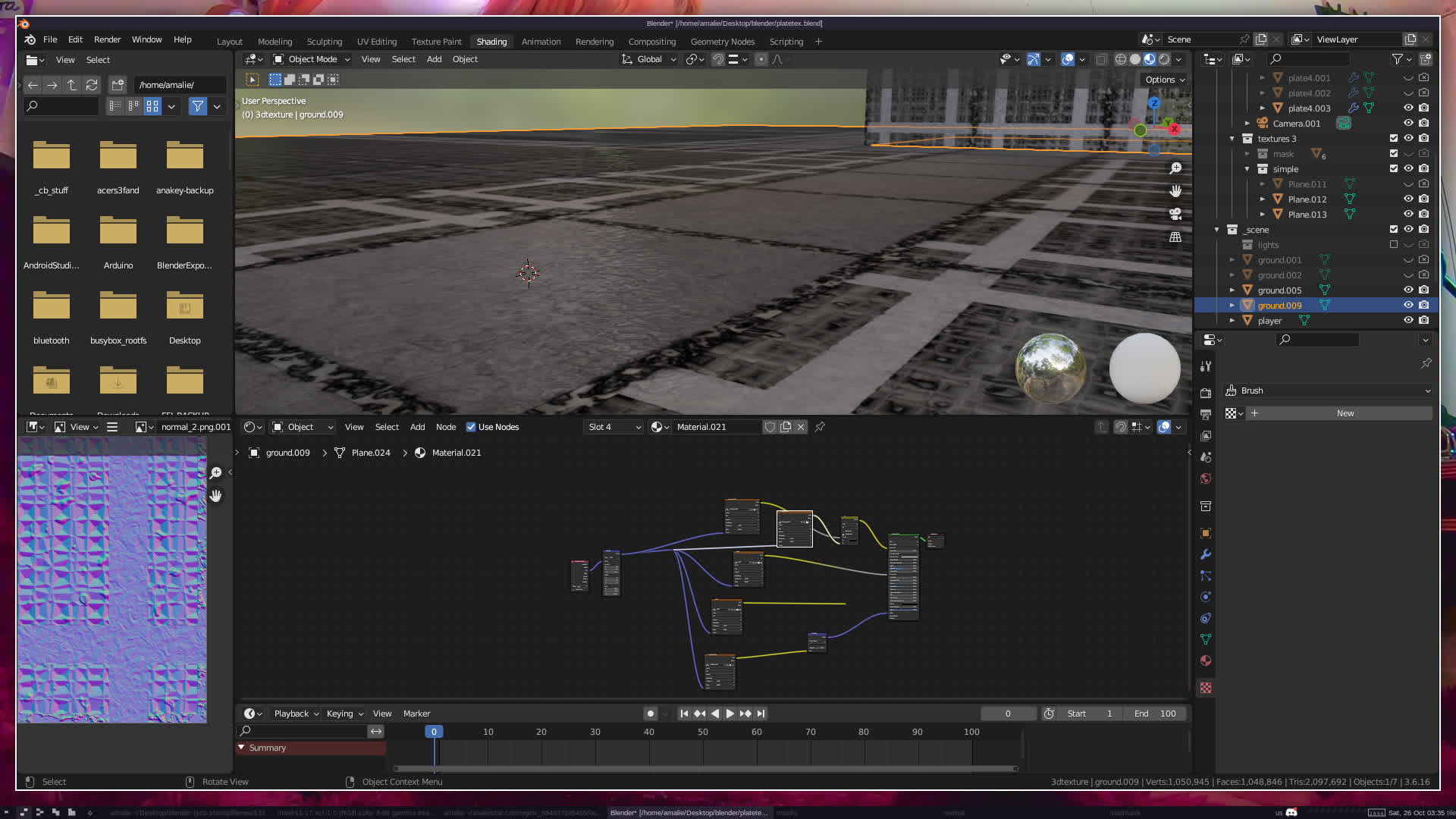Click the hand pan icon in 3D viewport

point(1175,191)
